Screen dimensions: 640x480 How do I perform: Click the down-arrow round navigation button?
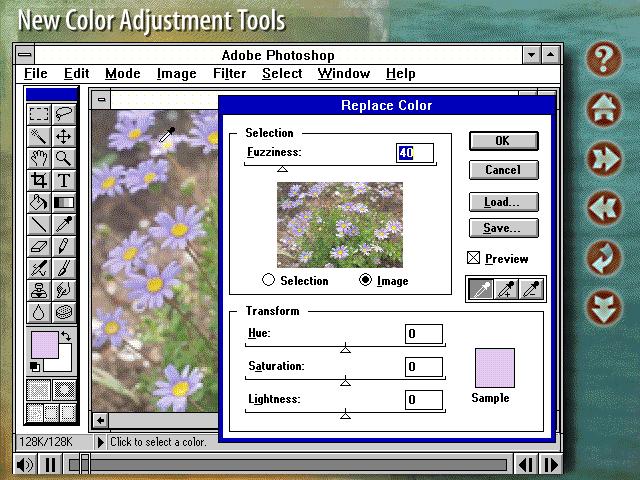coord(604,307)
